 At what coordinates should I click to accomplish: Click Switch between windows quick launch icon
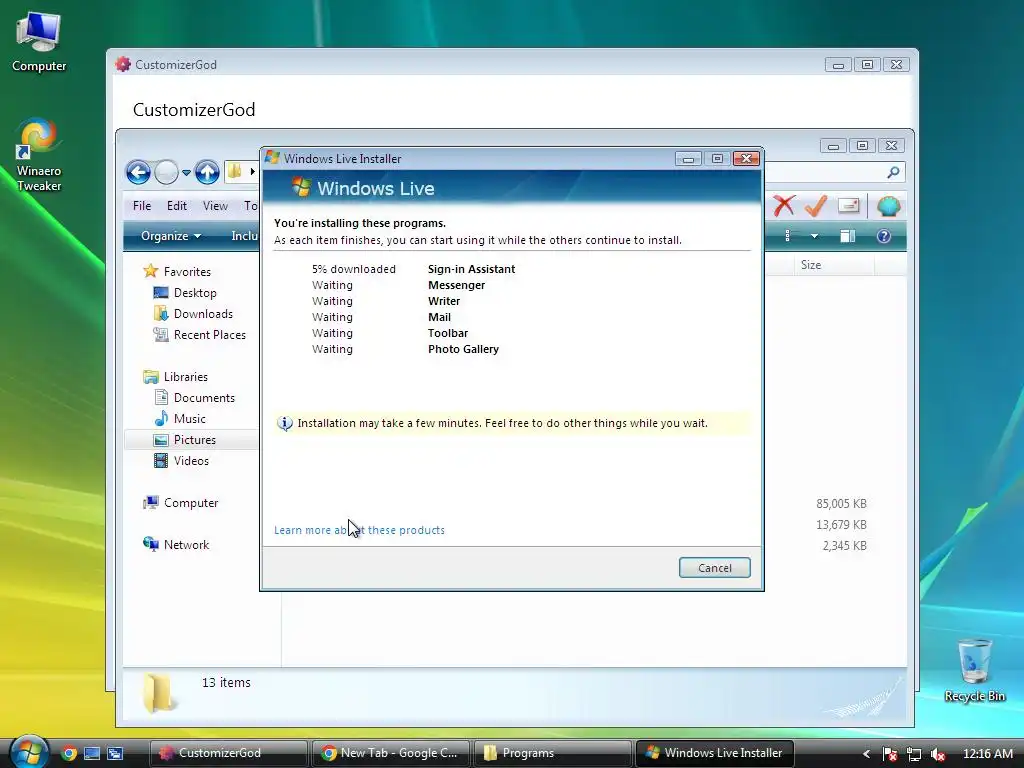(x=115, y=754)
